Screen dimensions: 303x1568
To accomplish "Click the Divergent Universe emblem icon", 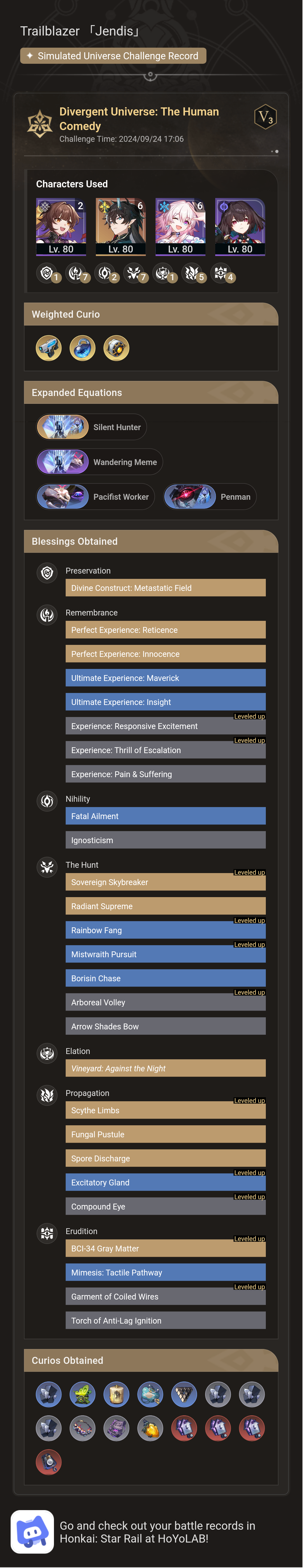I will pos(39,122).
